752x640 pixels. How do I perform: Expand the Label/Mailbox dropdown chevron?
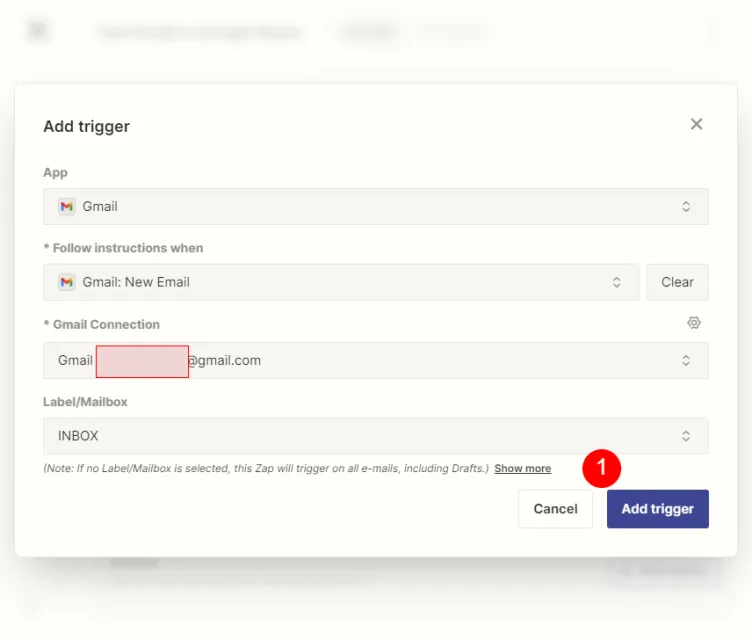point(686,436)
